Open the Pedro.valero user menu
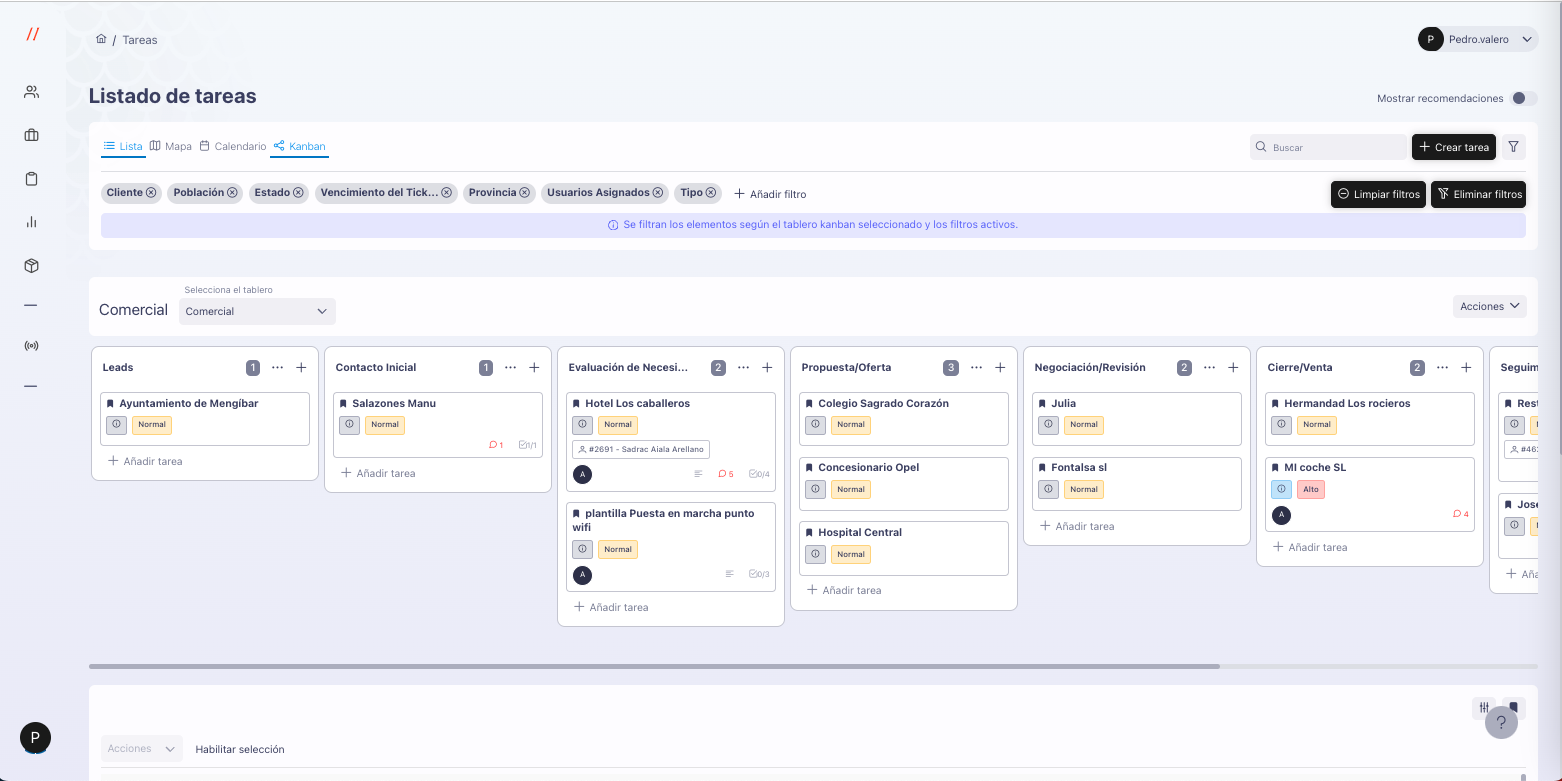 click(1477, 39)
